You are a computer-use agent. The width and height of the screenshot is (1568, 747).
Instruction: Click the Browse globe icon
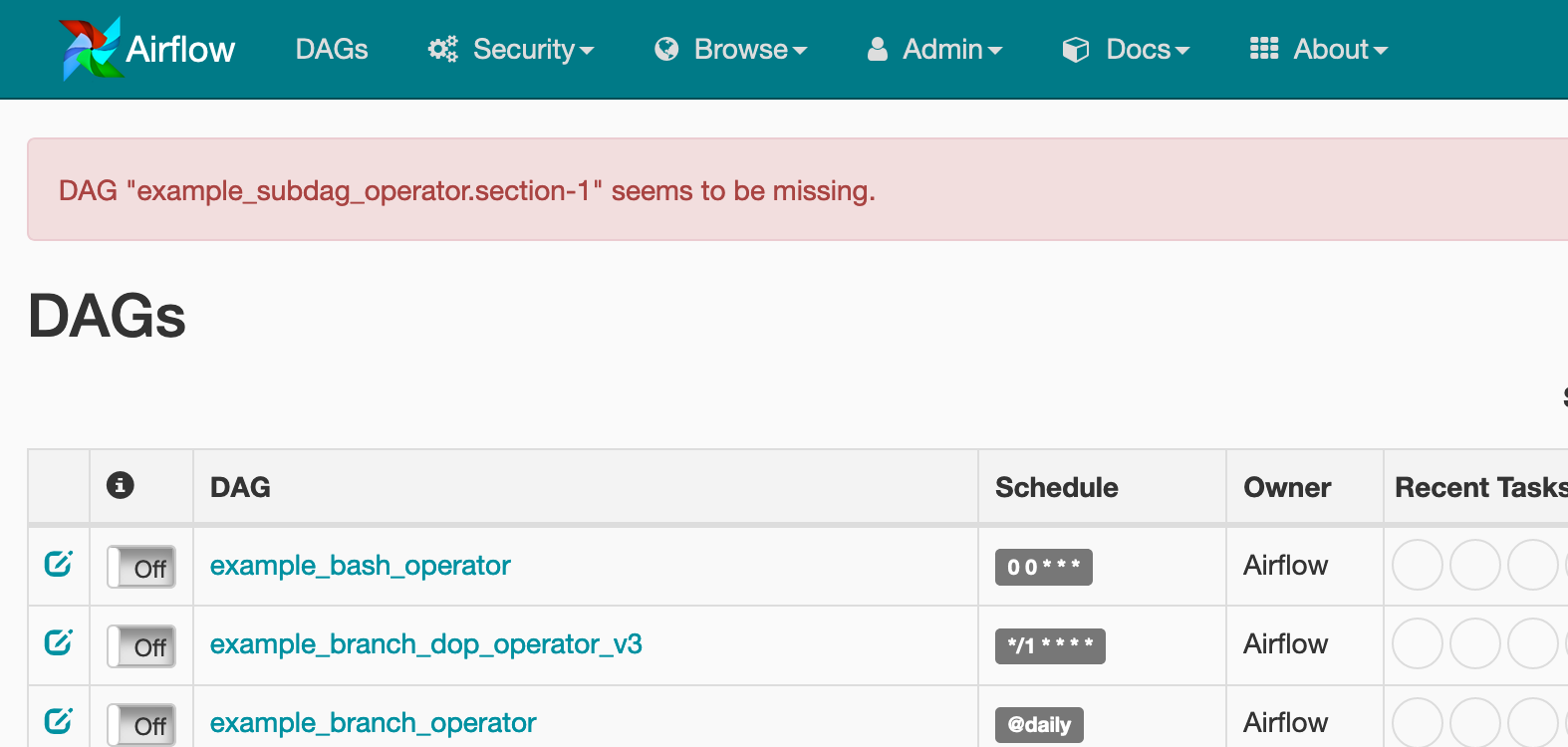coord(666,49)
